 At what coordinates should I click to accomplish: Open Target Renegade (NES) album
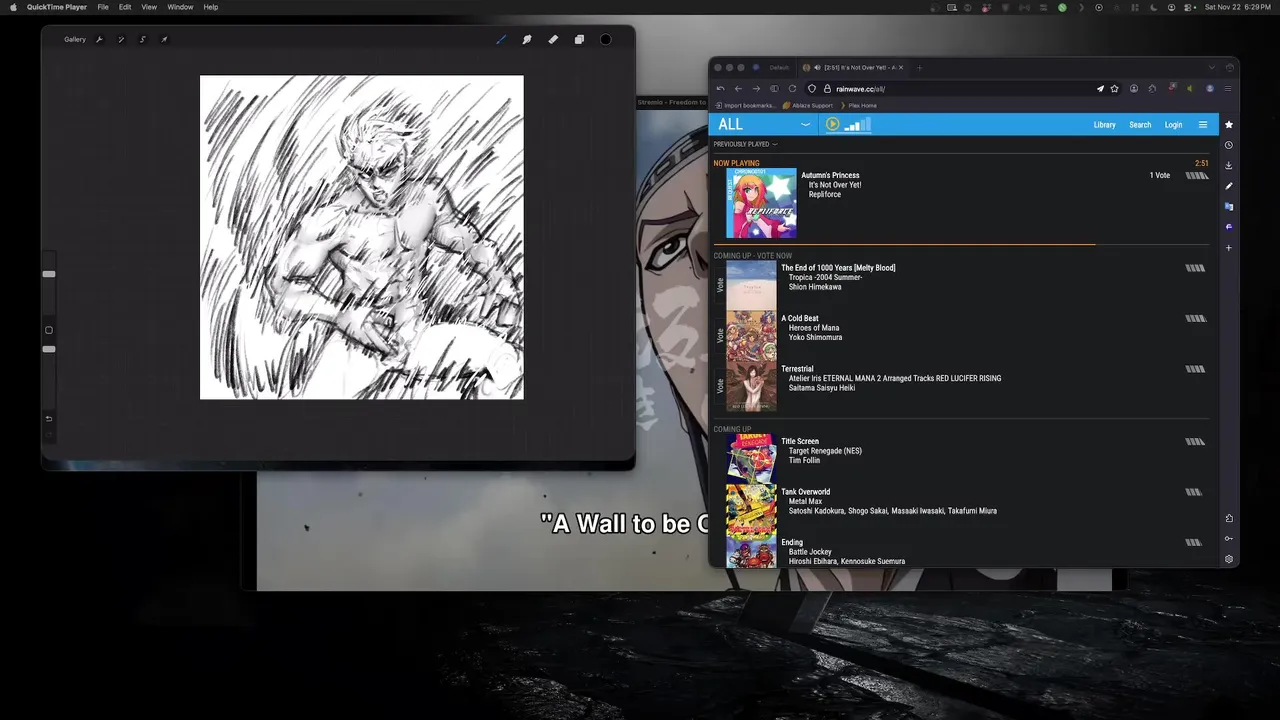(x=825, y=451)
